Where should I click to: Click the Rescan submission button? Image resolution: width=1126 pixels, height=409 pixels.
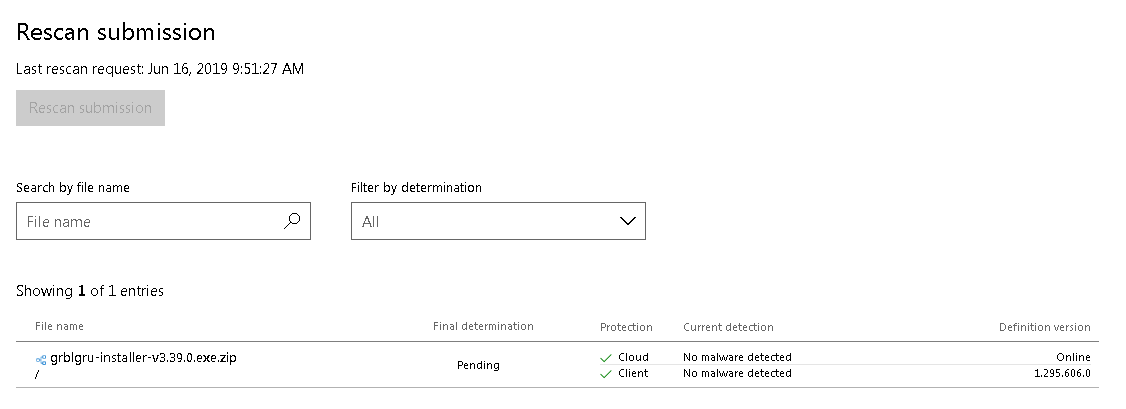click(x=90, y=108)
